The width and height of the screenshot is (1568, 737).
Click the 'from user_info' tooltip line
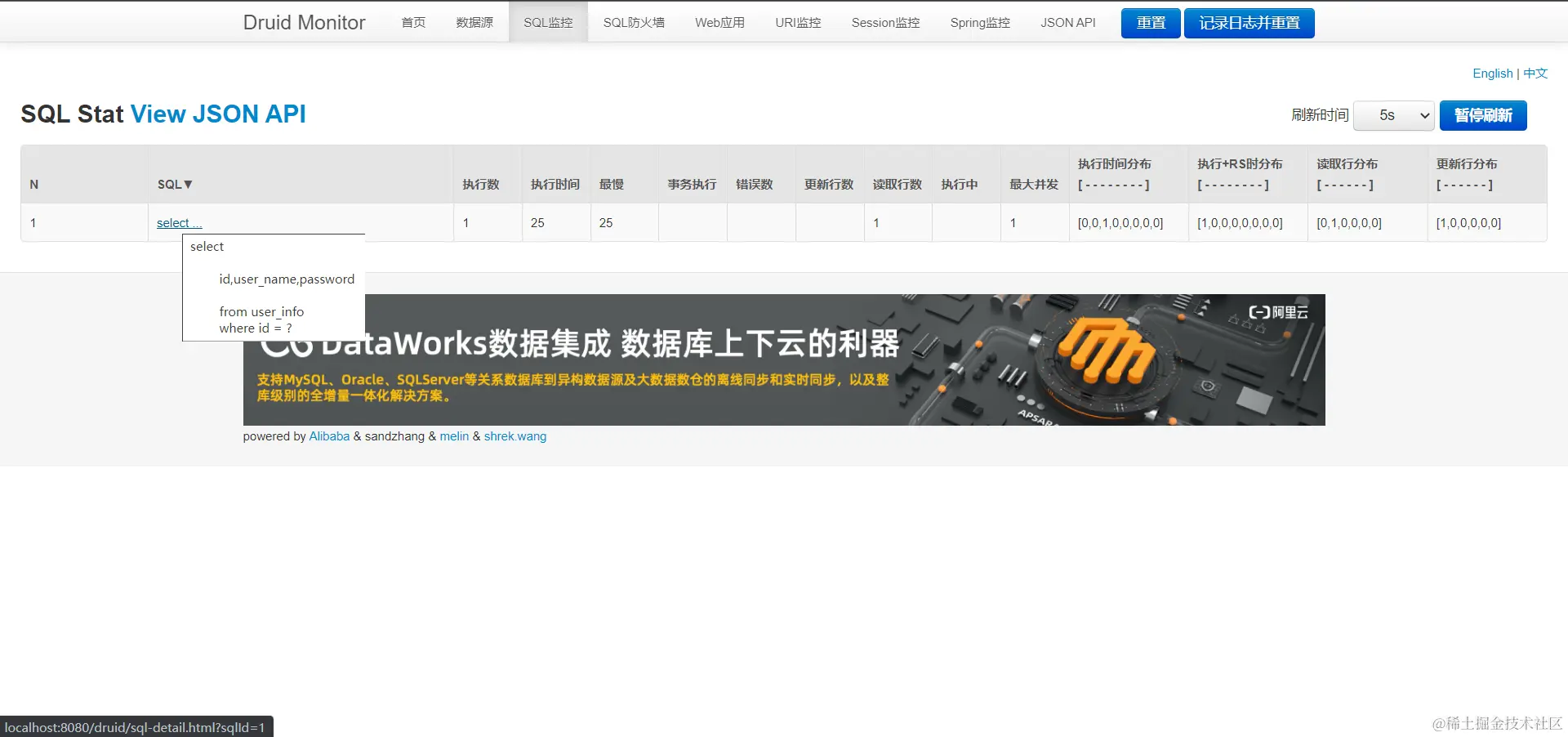(261, 312)
